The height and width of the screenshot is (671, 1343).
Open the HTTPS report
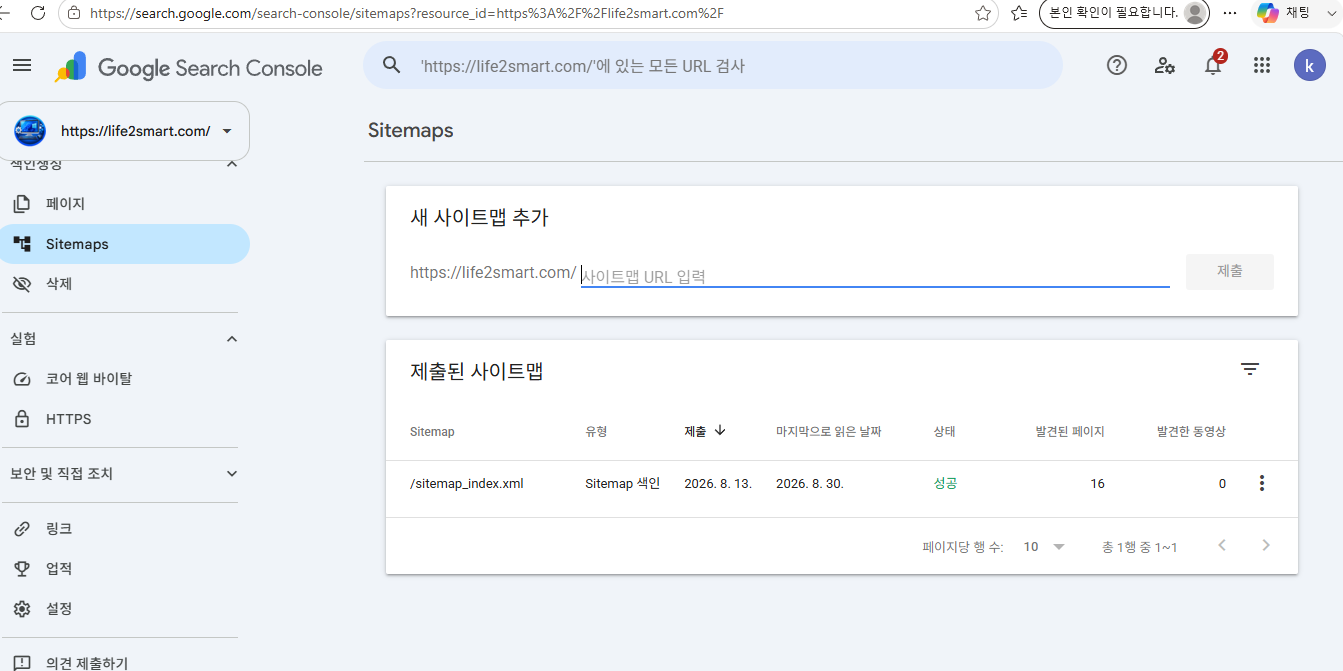click(x=125, y=419)
